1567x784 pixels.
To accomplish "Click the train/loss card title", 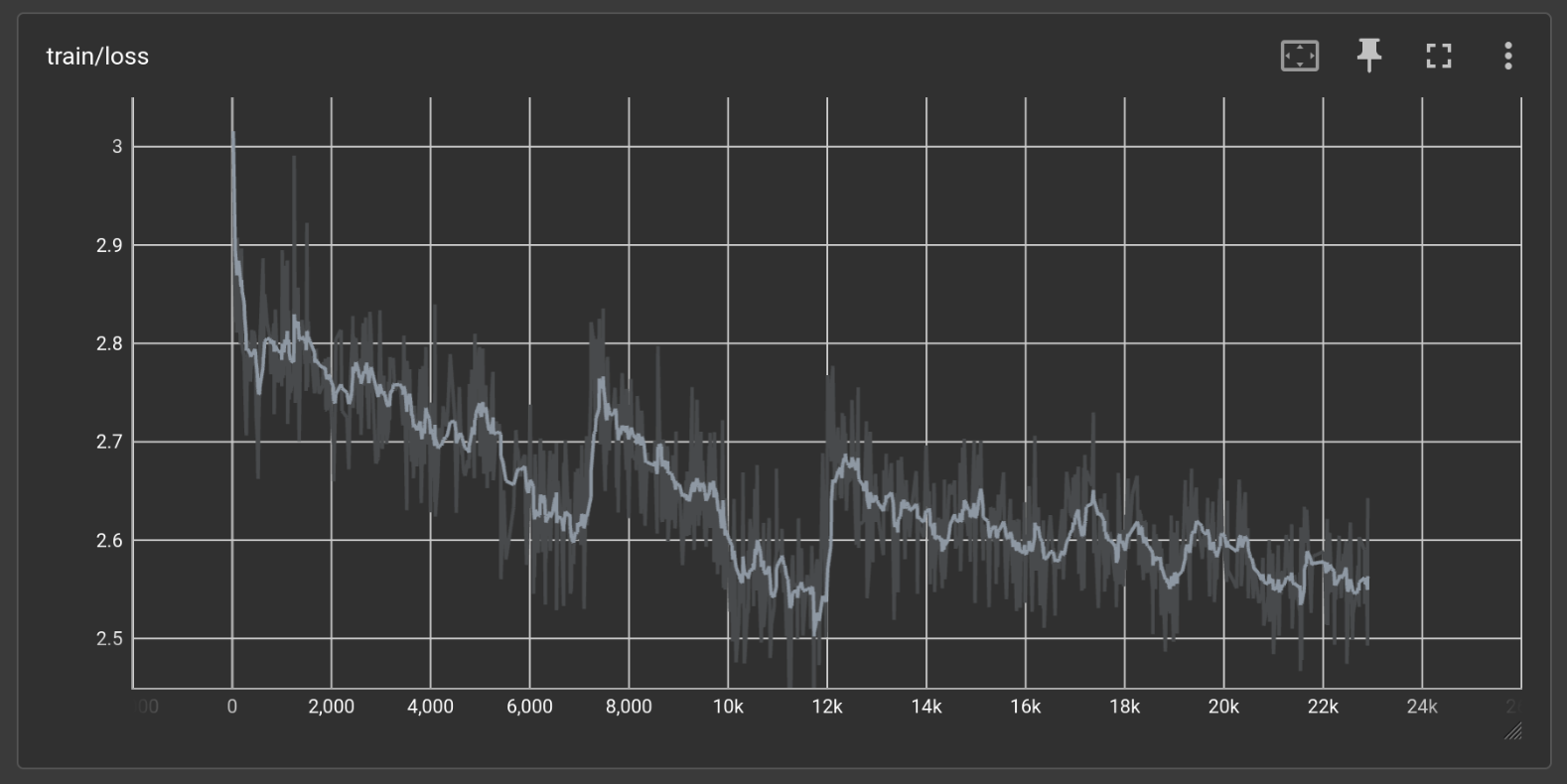I will tap(97, 57).
